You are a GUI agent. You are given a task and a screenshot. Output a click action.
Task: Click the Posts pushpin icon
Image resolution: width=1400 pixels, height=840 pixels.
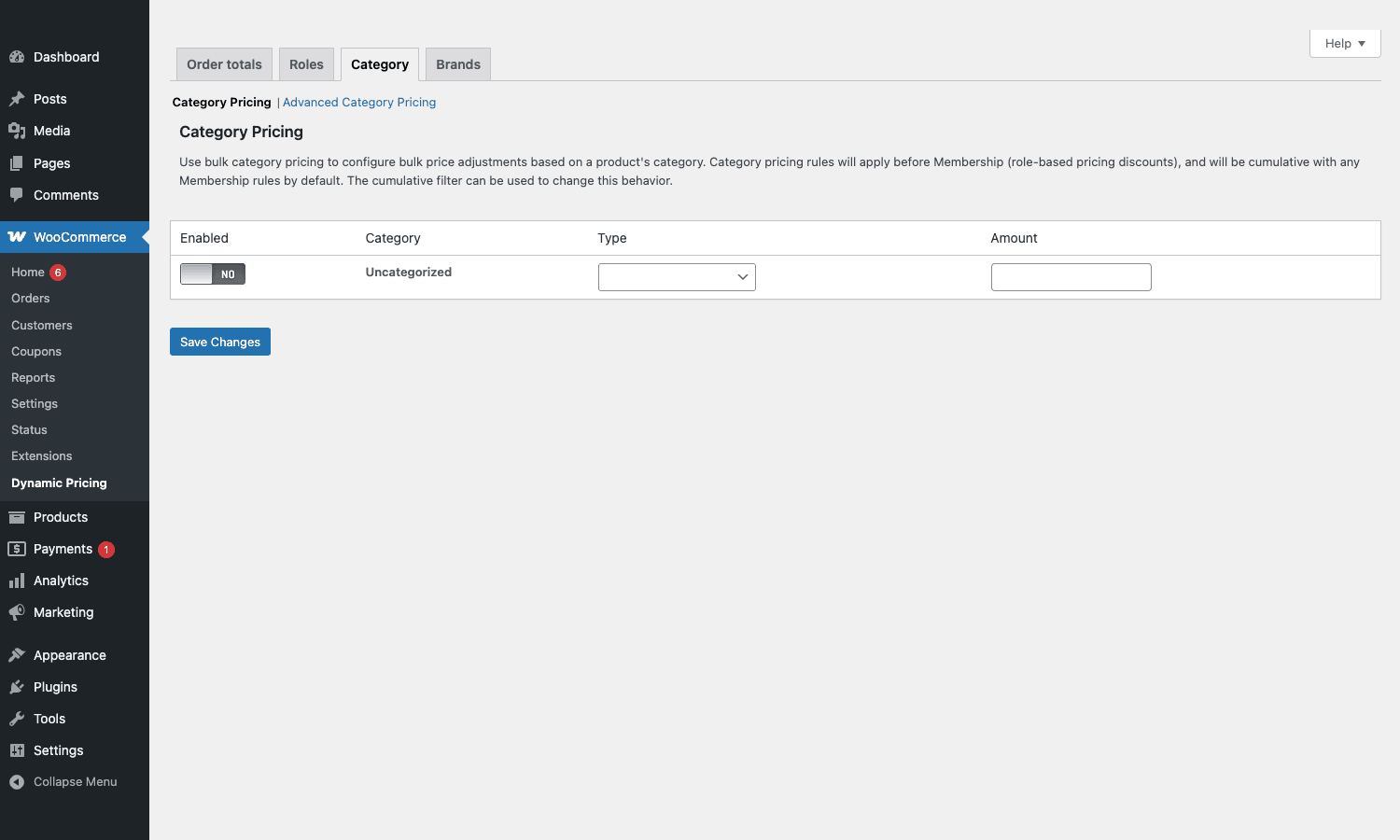(x=17, y=99)
